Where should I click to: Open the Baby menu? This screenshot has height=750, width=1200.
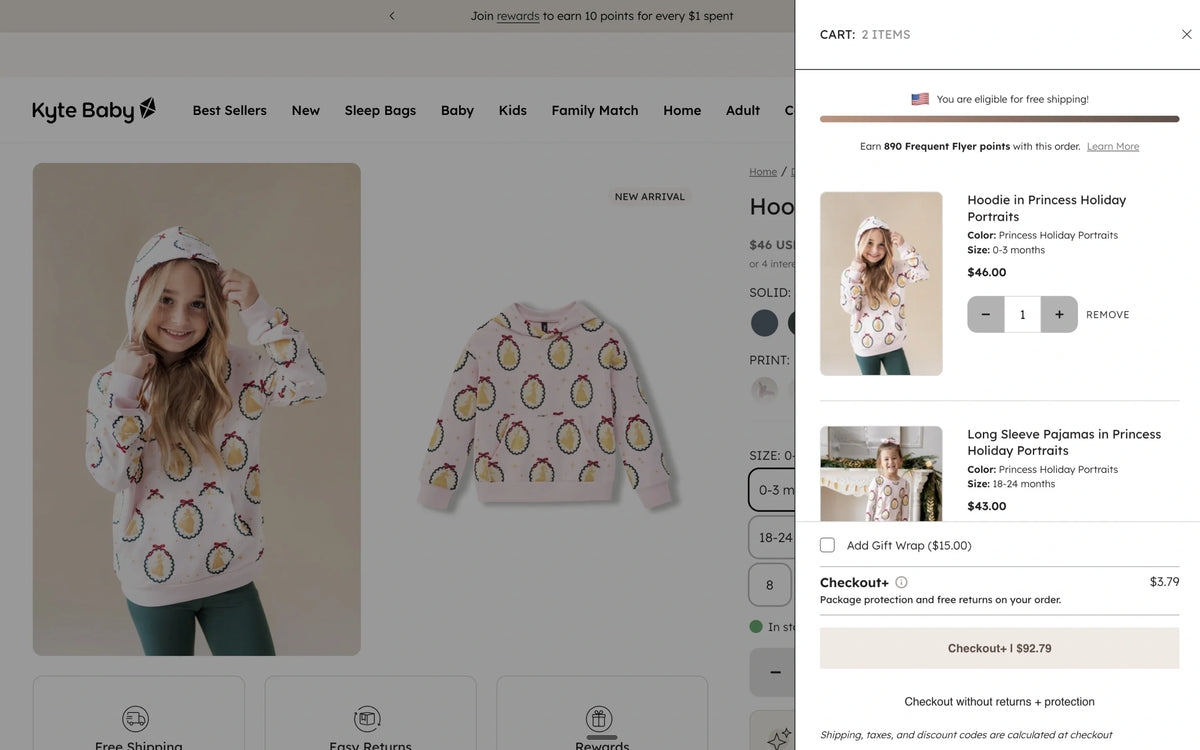tap(457, 110)
